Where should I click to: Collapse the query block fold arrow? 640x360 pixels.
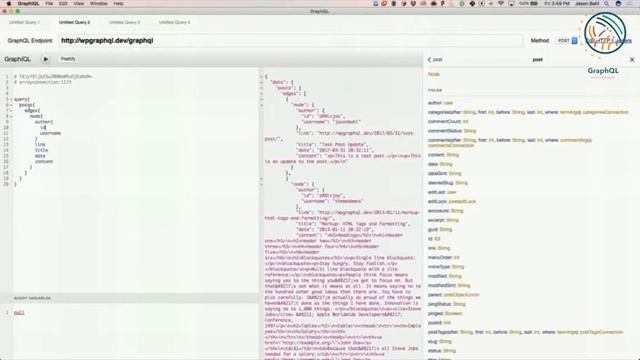[11, 99]
